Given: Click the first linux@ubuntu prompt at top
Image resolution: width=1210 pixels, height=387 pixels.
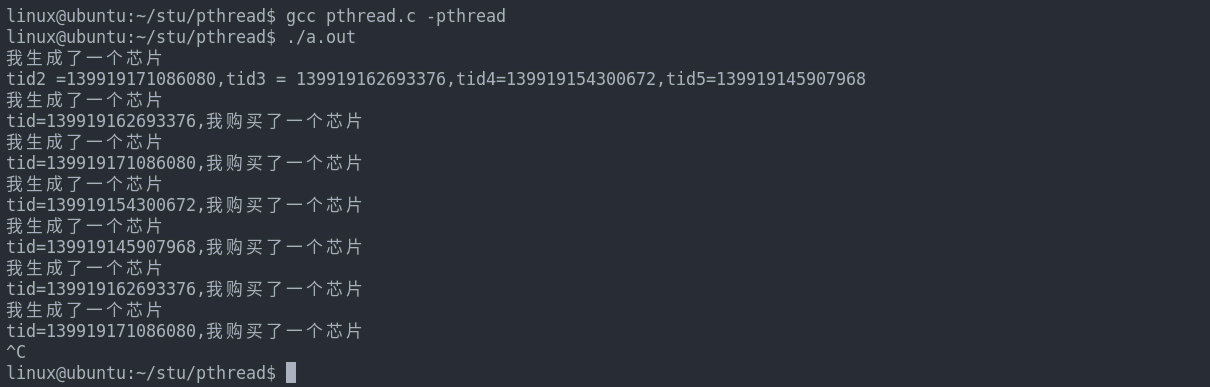Looking at the screenshot, I should [x=141, y=16].
